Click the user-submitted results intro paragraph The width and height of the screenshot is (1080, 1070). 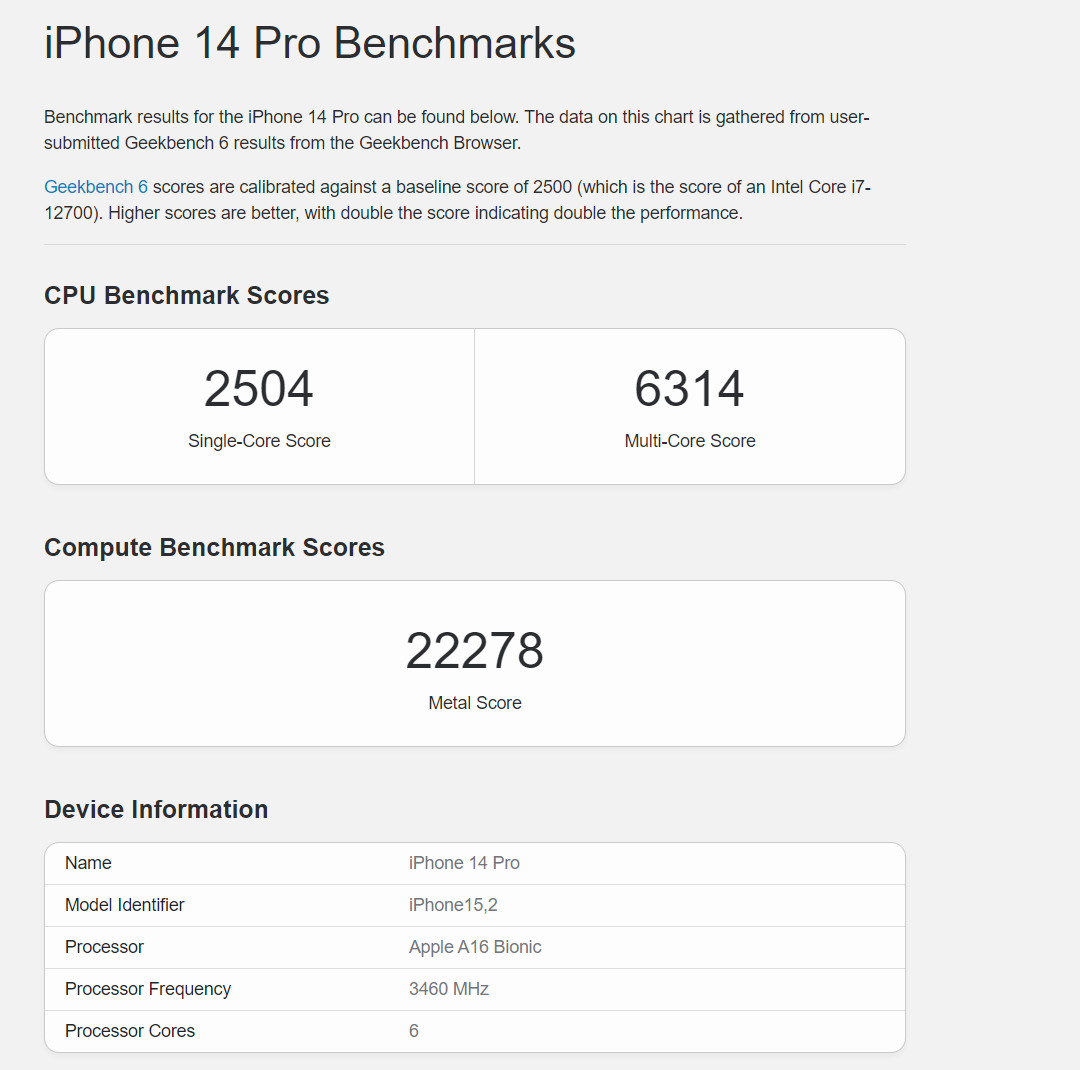tap(456, 130)
